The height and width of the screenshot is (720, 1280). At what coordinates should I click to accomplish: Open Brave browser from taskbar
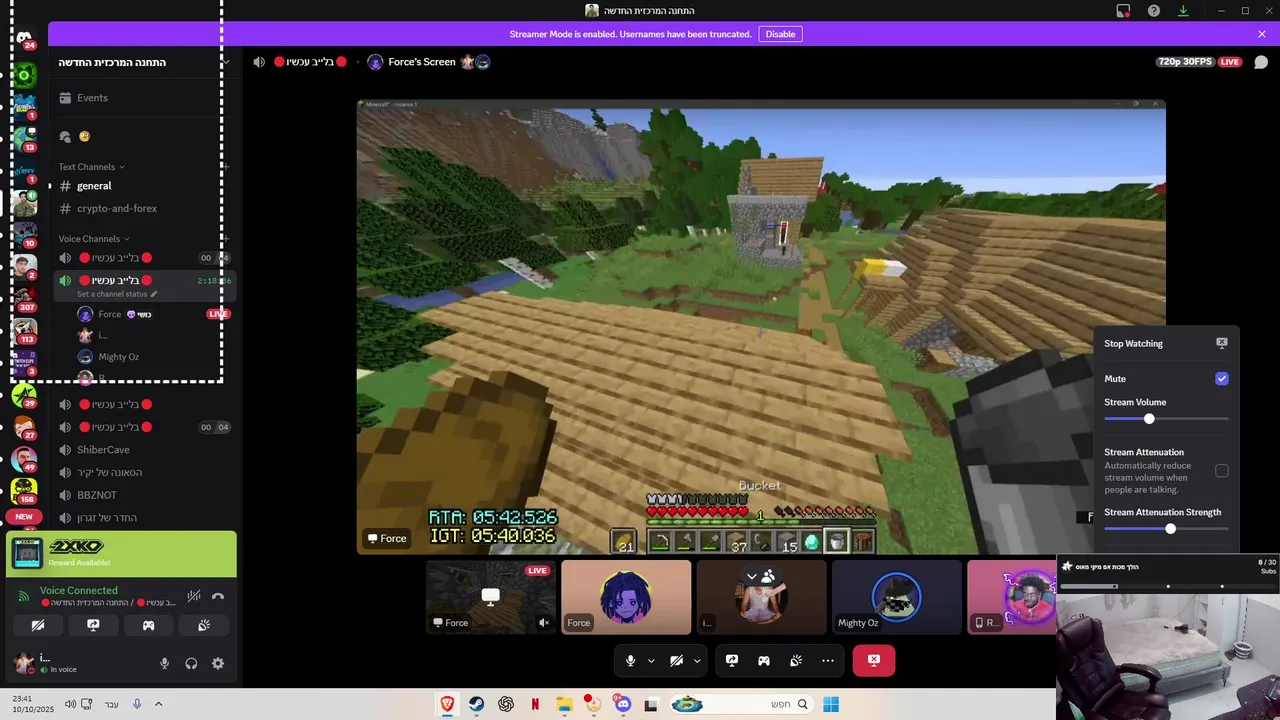click(x=447, y=704)
